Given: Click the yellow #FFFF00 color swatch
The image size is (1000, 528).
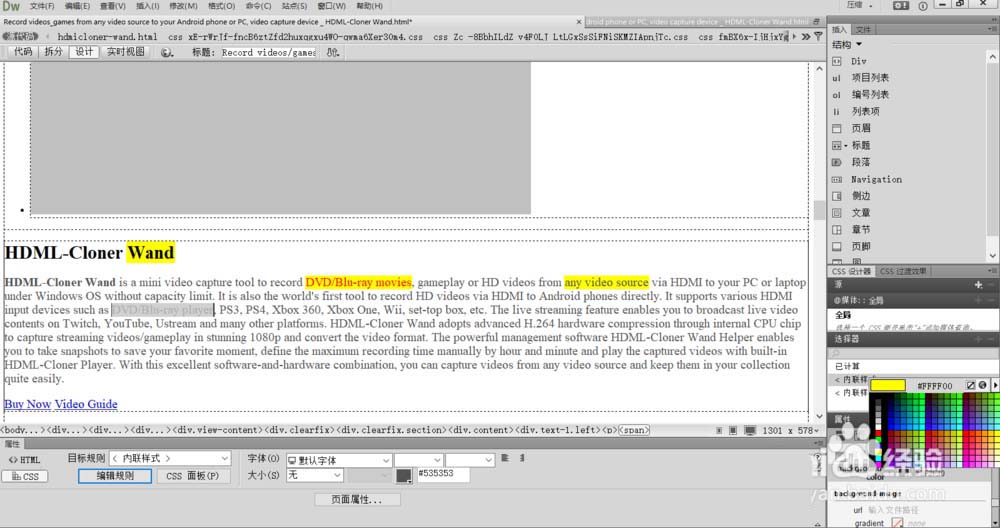Looking at the screenshot, I should point(887,385).
